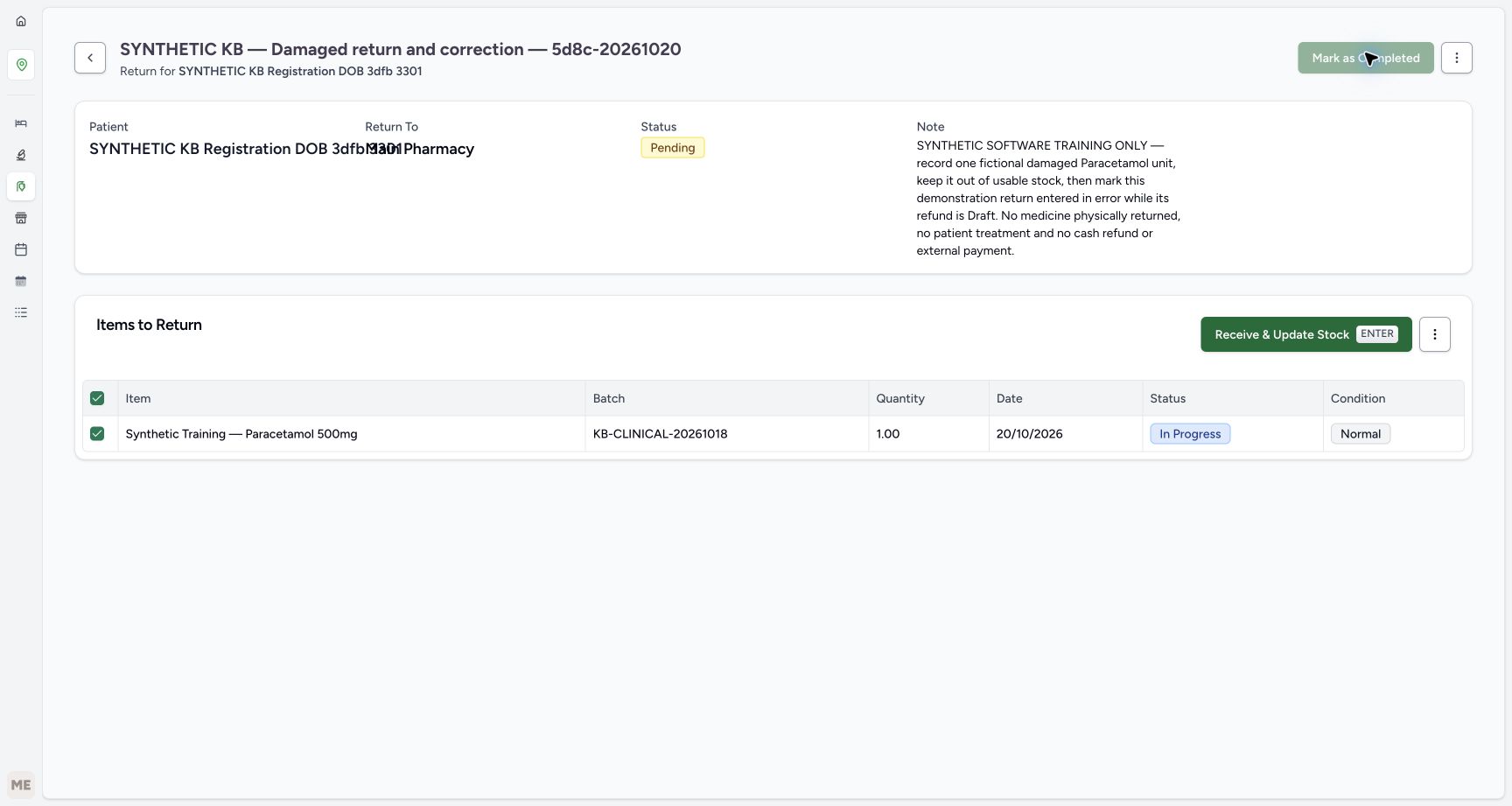Open the pharmacy pill sidebar icon
Screen dimensions: 1512x806
(x=21, y=186)
